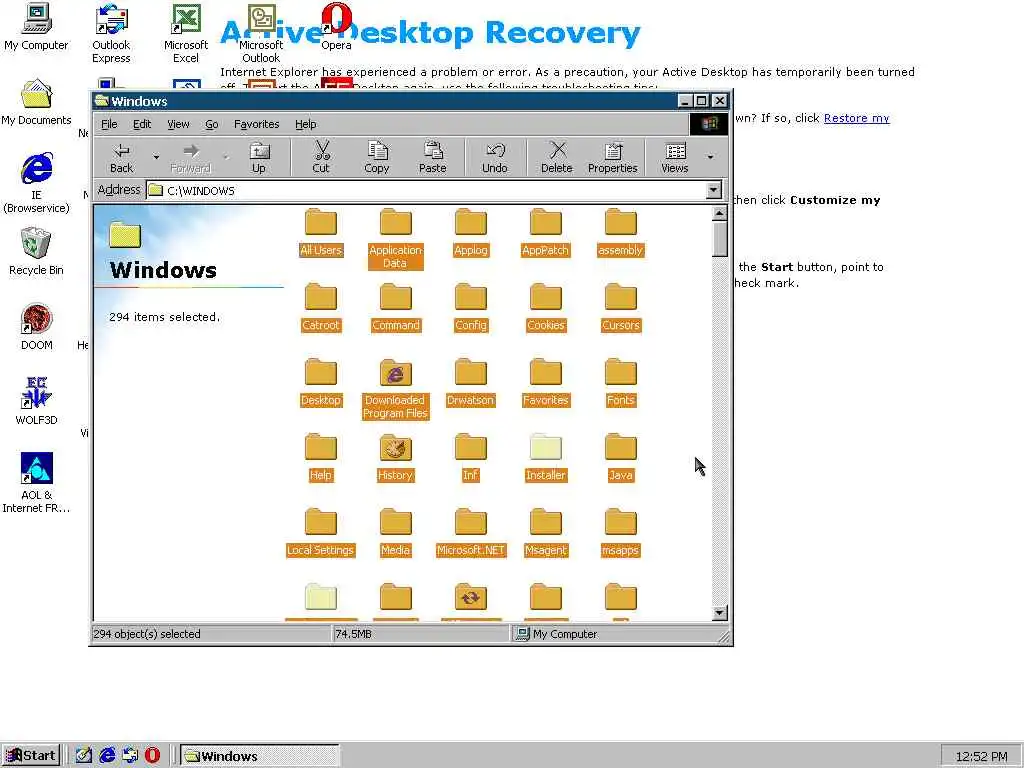The image size is (1024, 768).
Task: Click the 294 object(s) selected status text
Action: [147, 633]
